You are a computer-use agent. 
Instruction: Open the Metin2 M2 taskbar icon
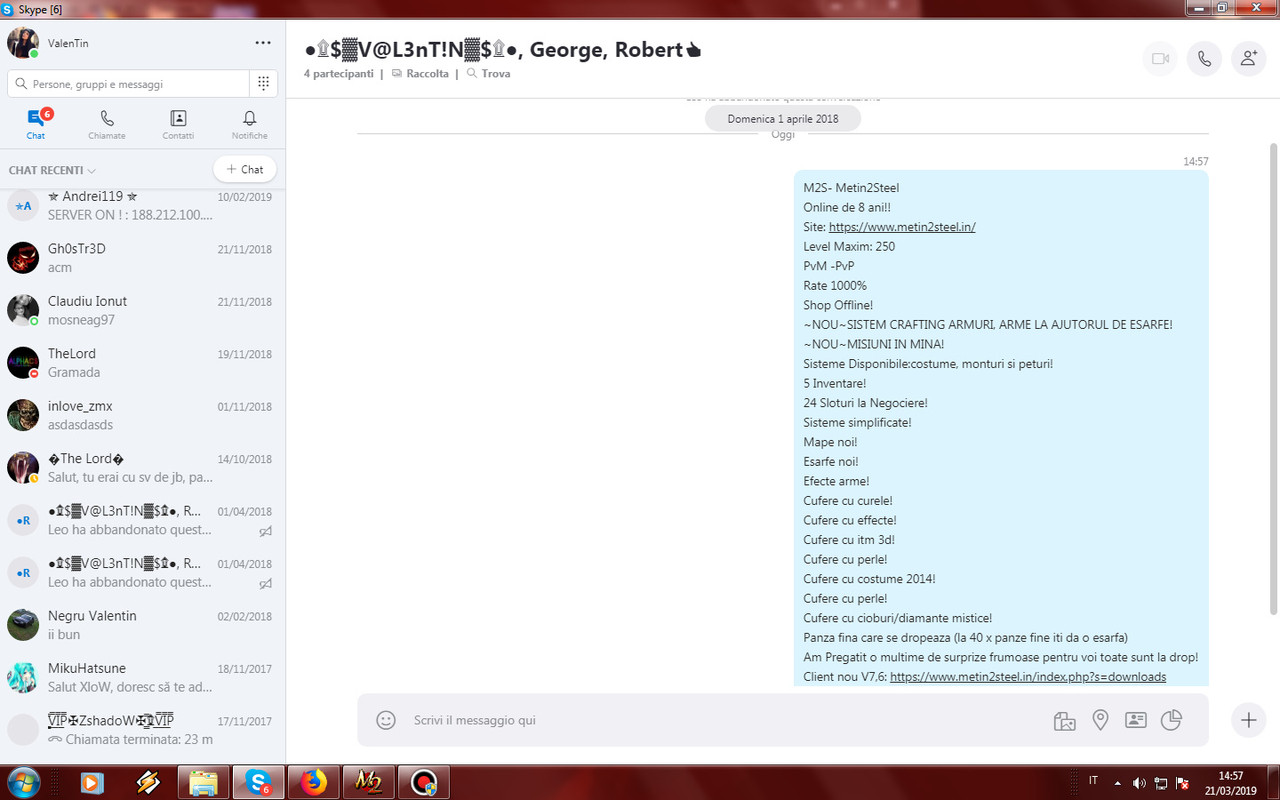point(369,782)
